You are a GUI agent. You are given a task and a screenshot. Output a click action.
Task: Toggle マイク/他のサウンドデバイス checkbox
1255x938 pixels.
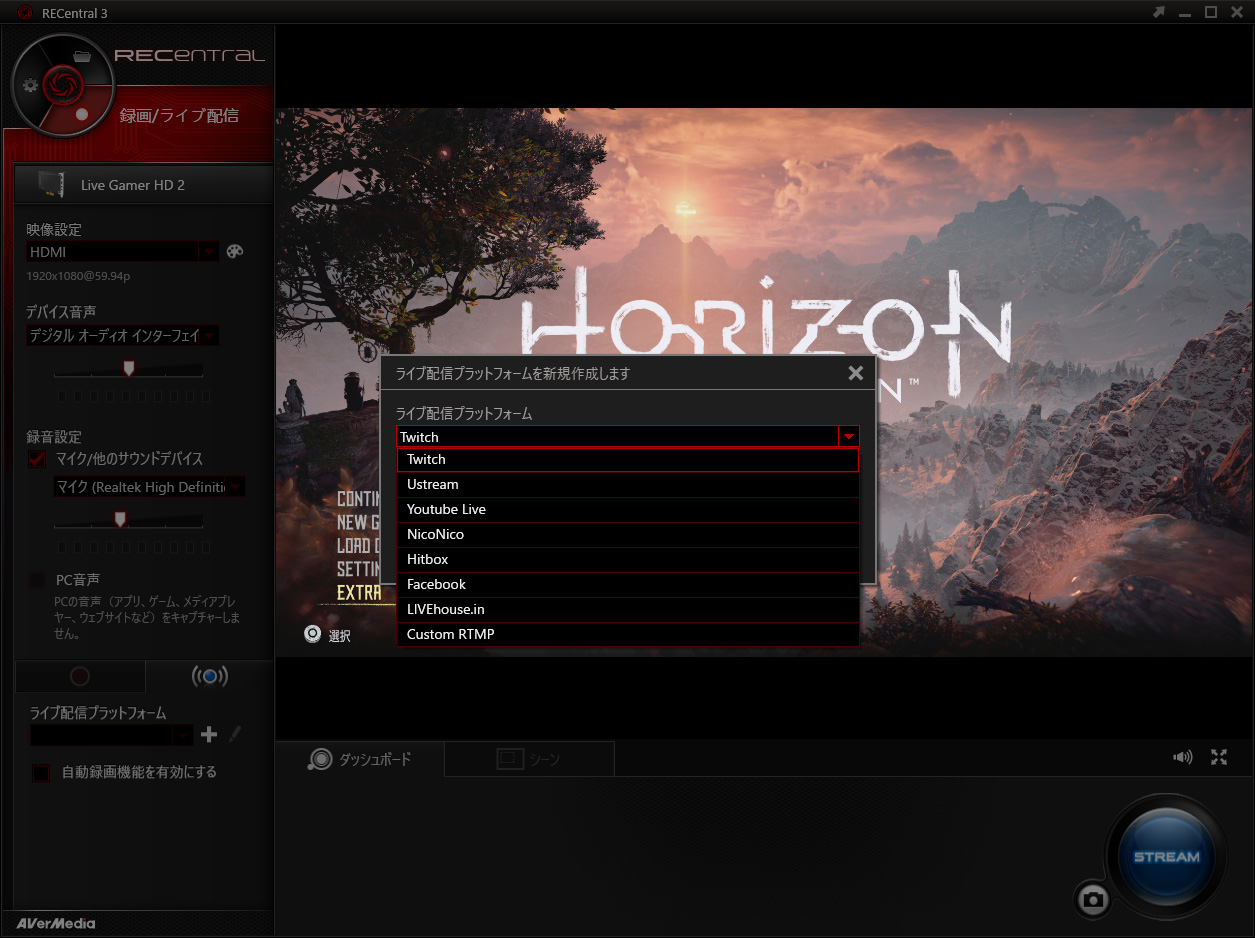(x=37, y=459)
